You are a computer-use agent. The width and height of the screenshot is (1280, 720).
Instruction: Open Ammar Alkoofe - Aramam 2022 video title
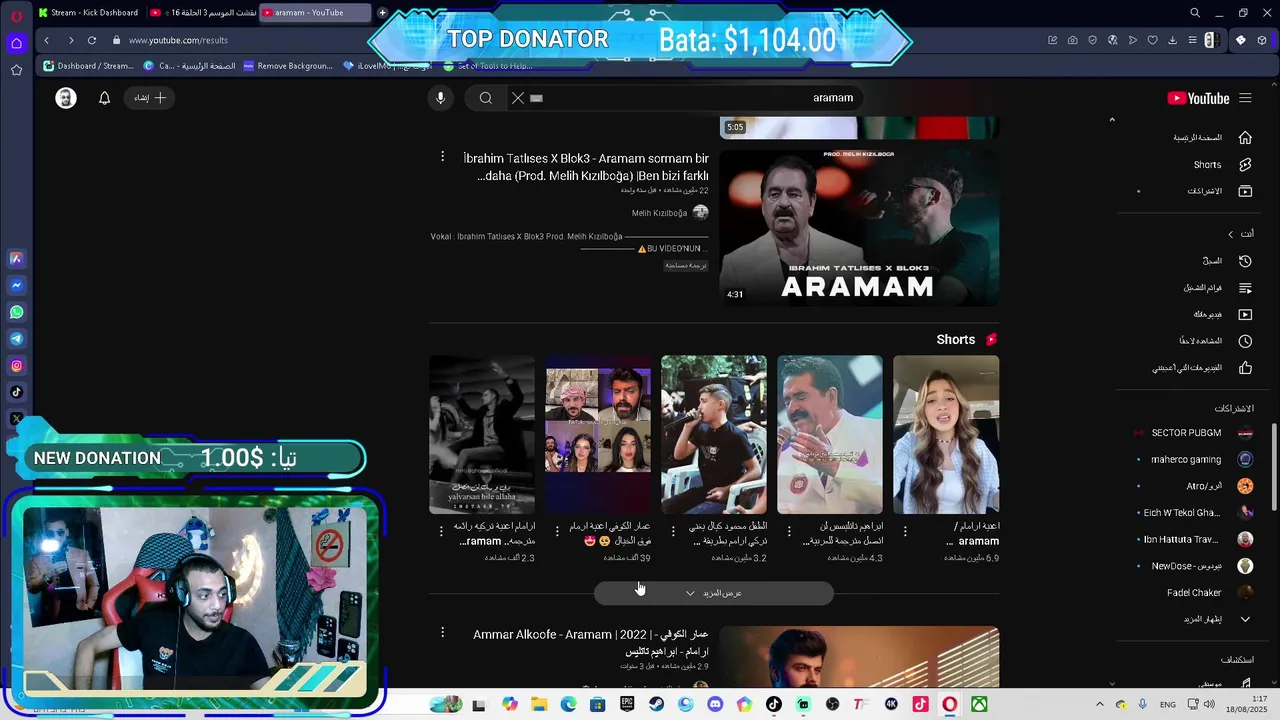click(x=590, y=642)
